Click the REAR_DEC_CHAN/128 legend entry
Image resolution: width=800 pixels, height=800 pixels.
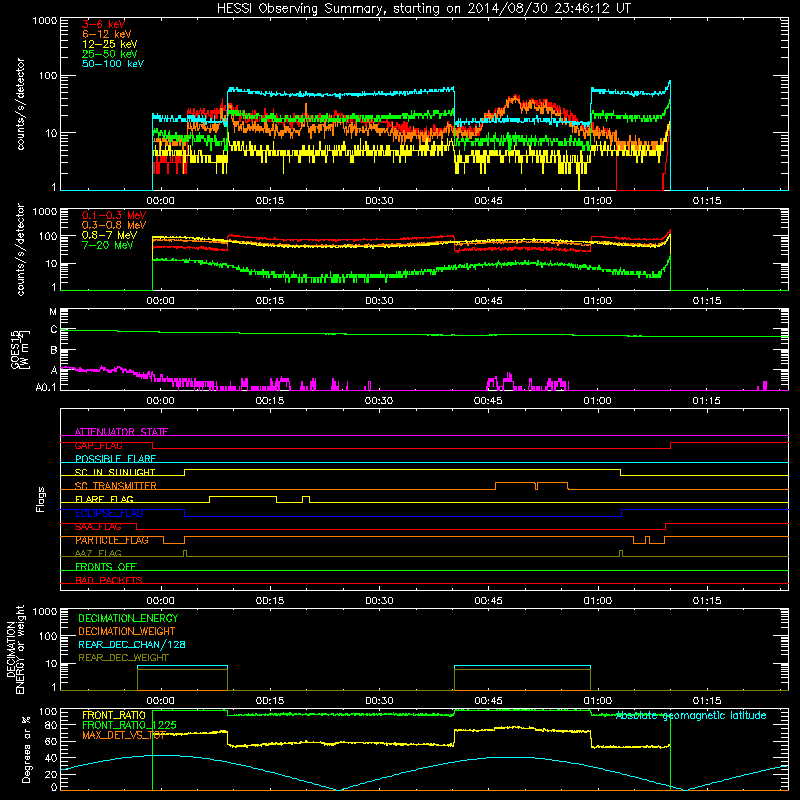coord(132,644)
